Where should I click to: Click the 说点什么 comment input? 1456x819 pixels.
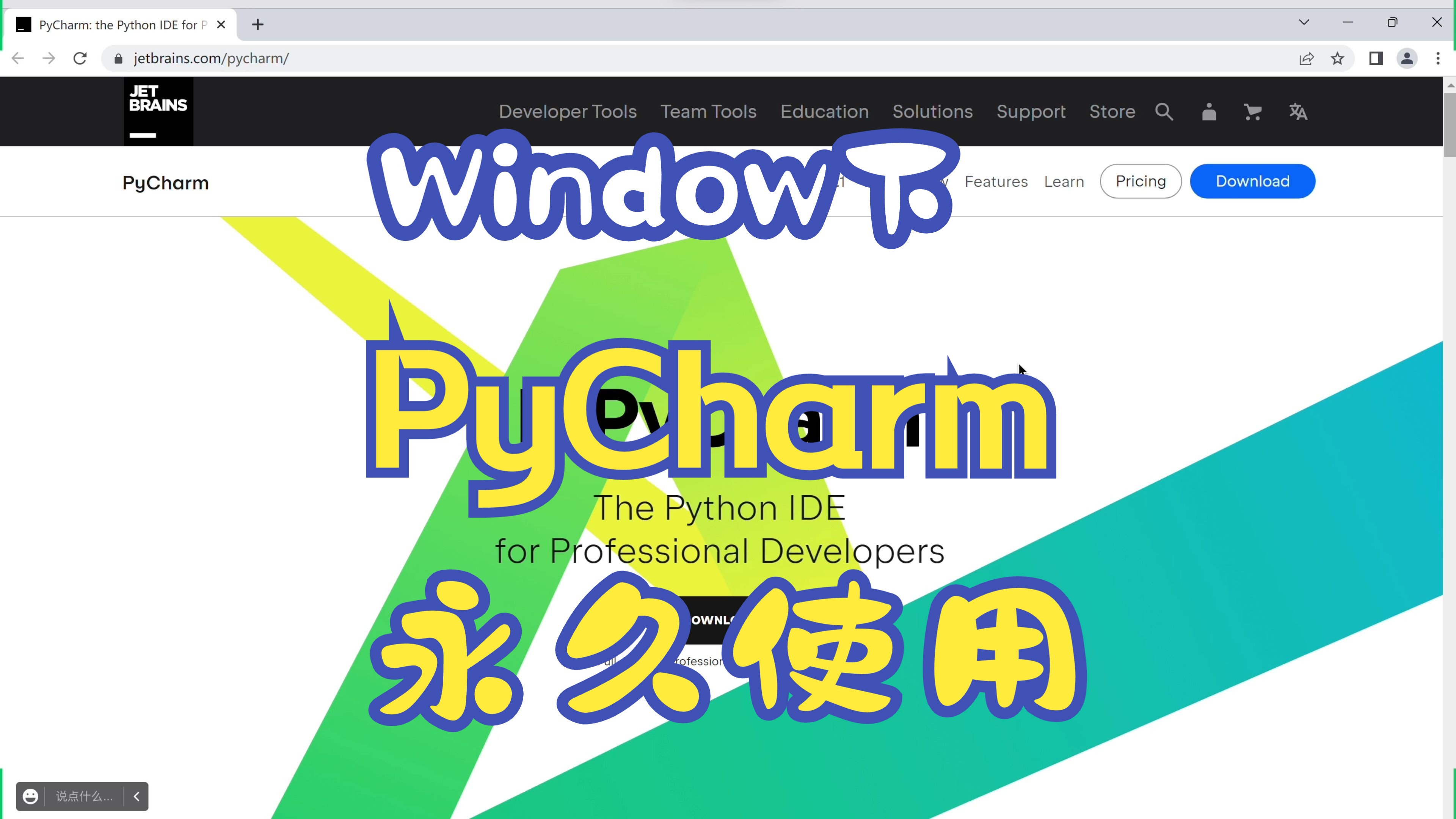84,796
